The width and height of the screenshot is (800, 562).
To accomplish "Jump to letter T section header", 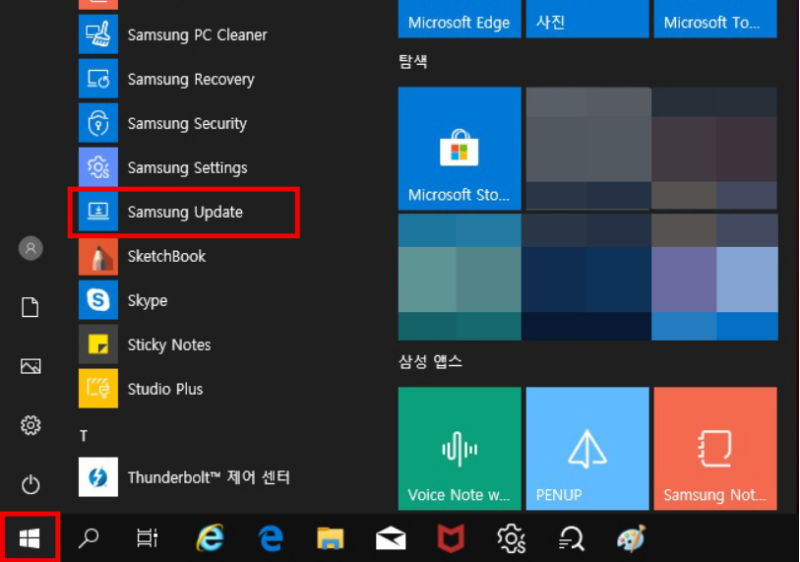I will coord(84,436).
